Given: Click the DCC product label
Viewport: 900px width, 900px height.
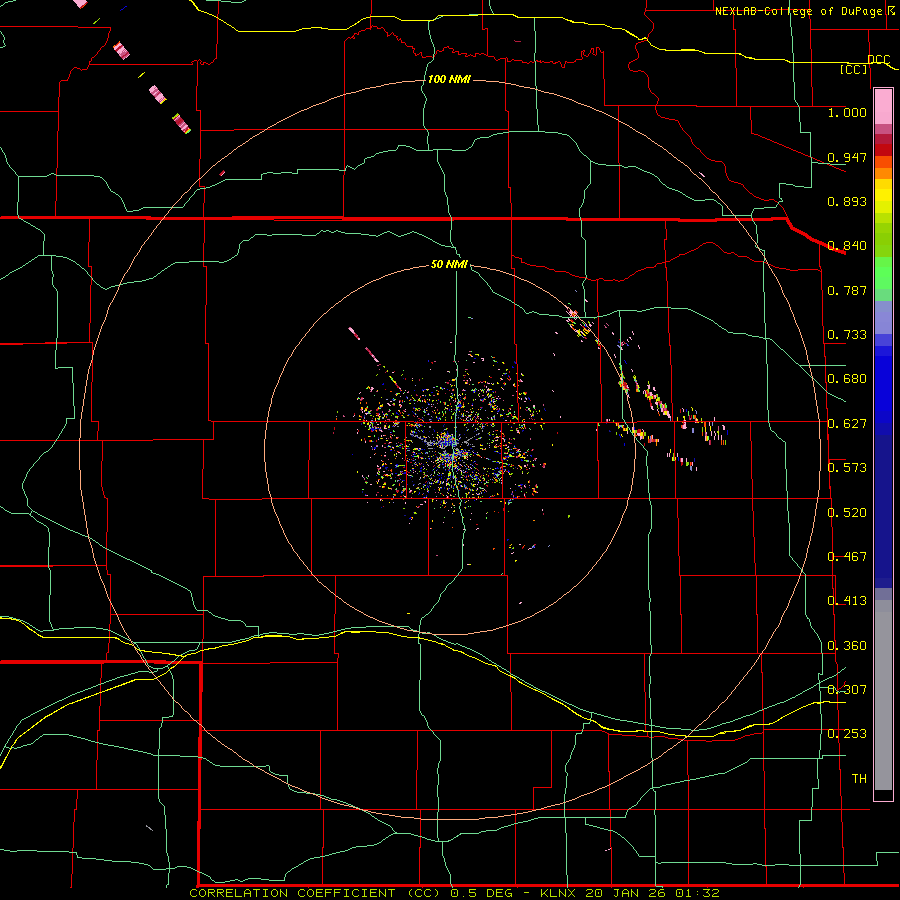Looking at the screenshot, I should tap(878, 60).
